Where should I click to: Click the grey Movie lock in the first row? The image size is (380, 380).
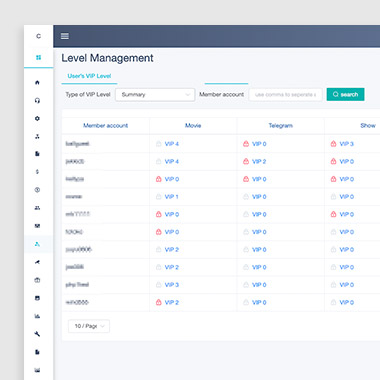[159, 144]
